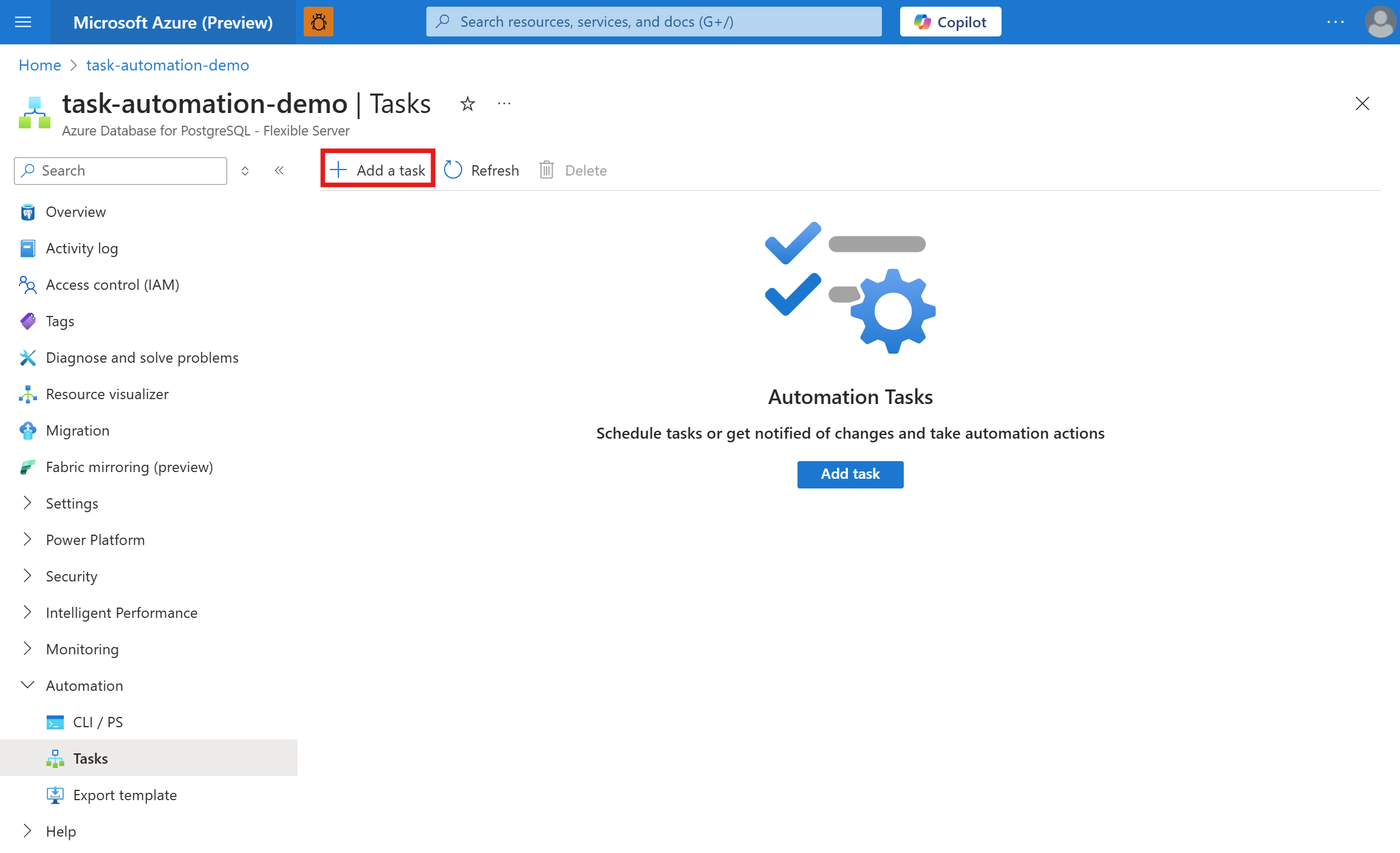The image size is (1400, 853).
Task: Open the Activity log menu item
Action: pos(82,248)
